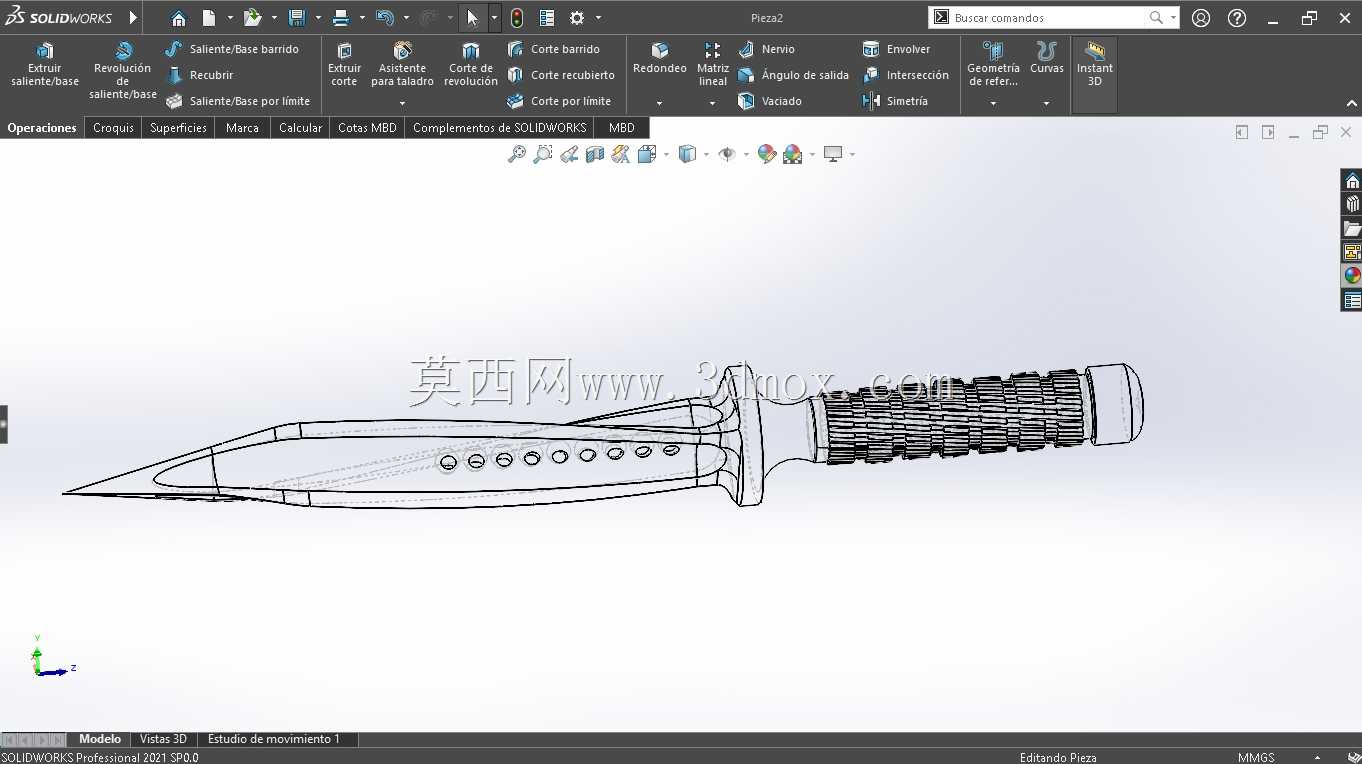This screenshot has width=1362, height=764.
Task: Switch to Cotas MBD tab
Action: click(x=367, y=128)
